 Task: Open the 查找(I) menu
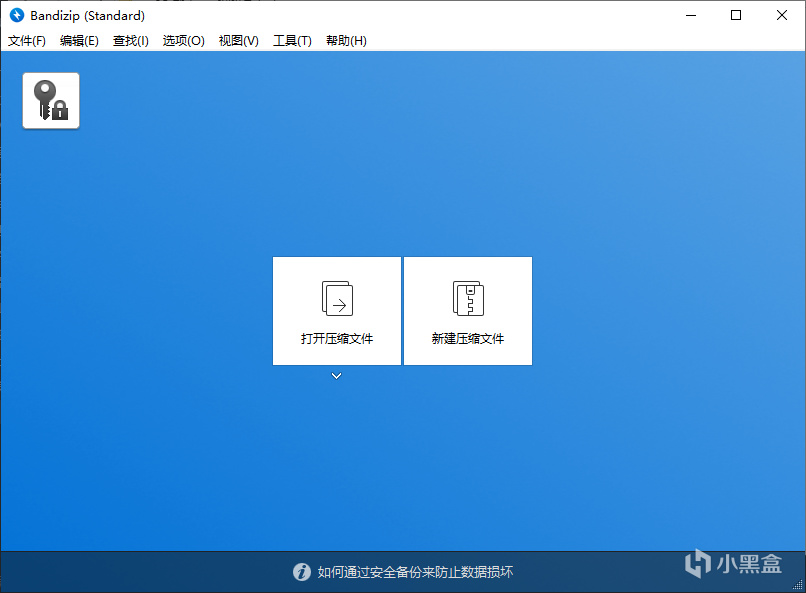click(x=131, y=41)
